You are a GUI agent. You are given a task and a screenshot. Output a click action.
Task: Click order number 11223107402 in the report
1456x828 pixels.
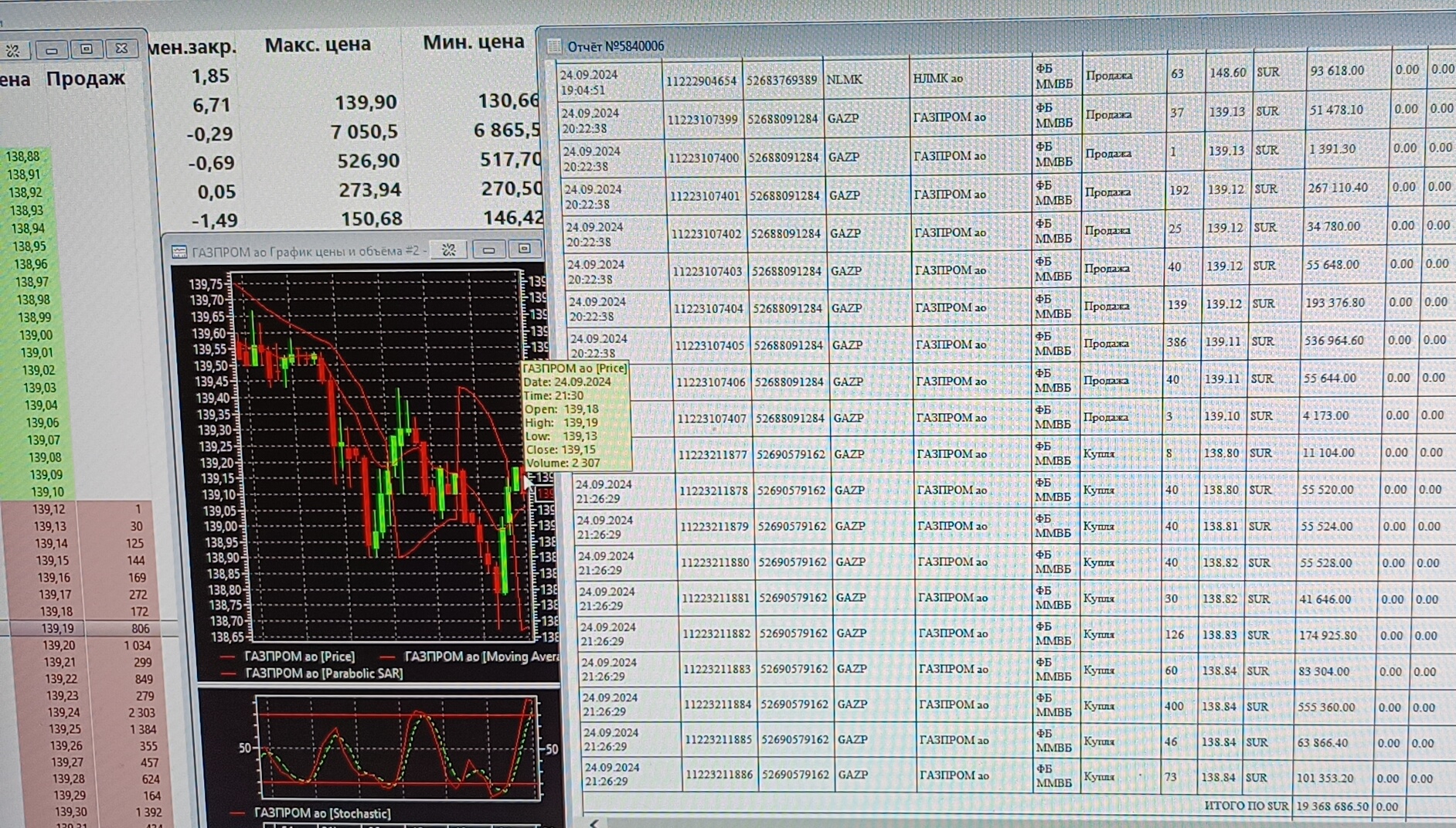pyautogui.click(x=706, y=234)
